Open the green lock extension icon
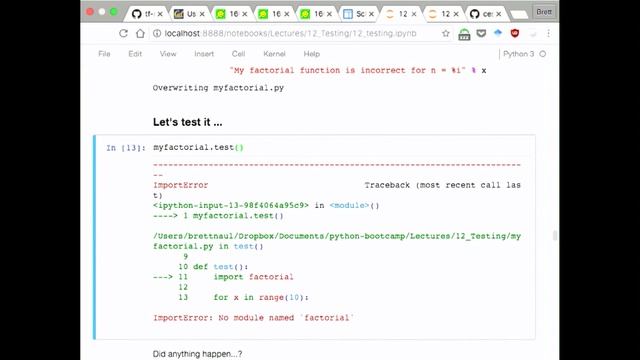The image size is (640, 360). tap(464, 34)
